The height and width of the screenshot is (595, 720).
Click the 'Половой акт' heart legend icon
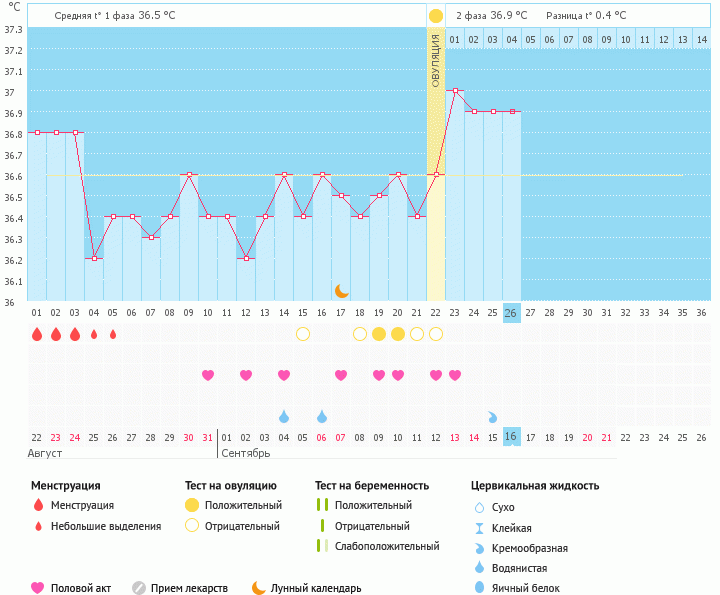[x=39, y=588]
